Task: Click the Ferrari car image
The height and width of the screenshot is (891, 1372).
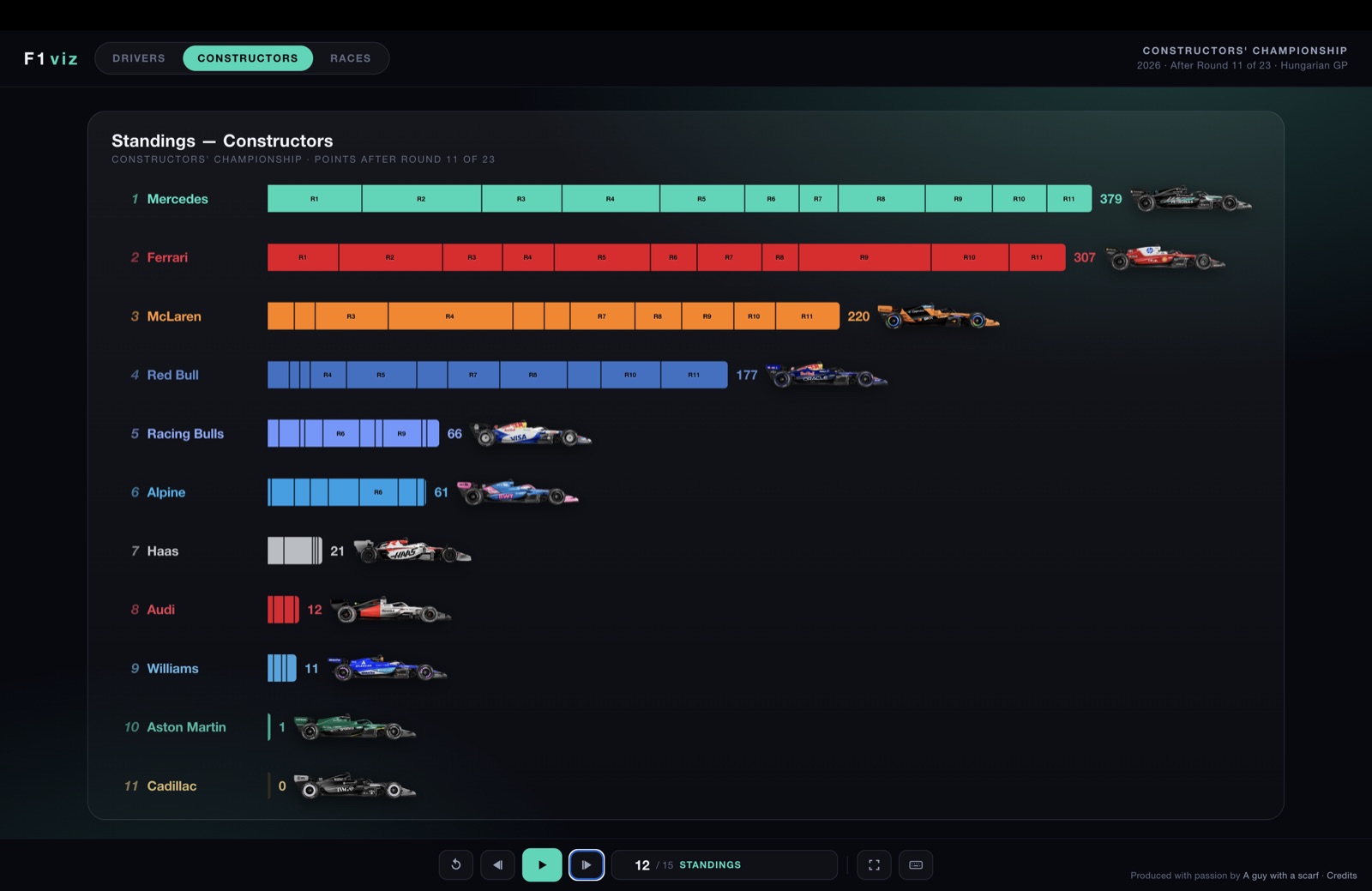Action: (x=1165, y=257)
